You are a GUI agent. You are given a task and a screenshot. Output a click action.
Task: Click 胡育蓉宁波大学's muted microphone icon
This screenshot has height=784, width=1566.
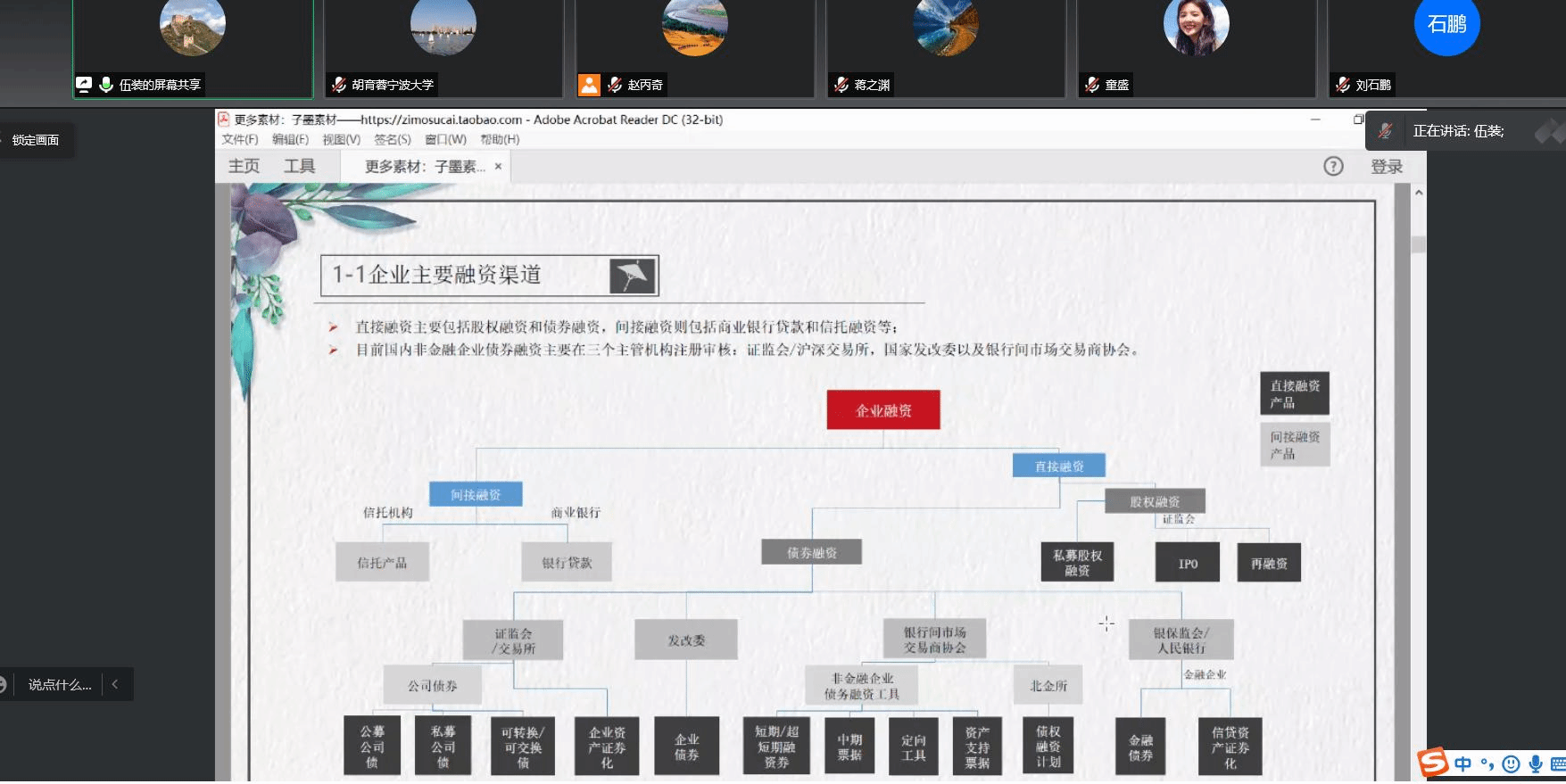coord(339,85)
